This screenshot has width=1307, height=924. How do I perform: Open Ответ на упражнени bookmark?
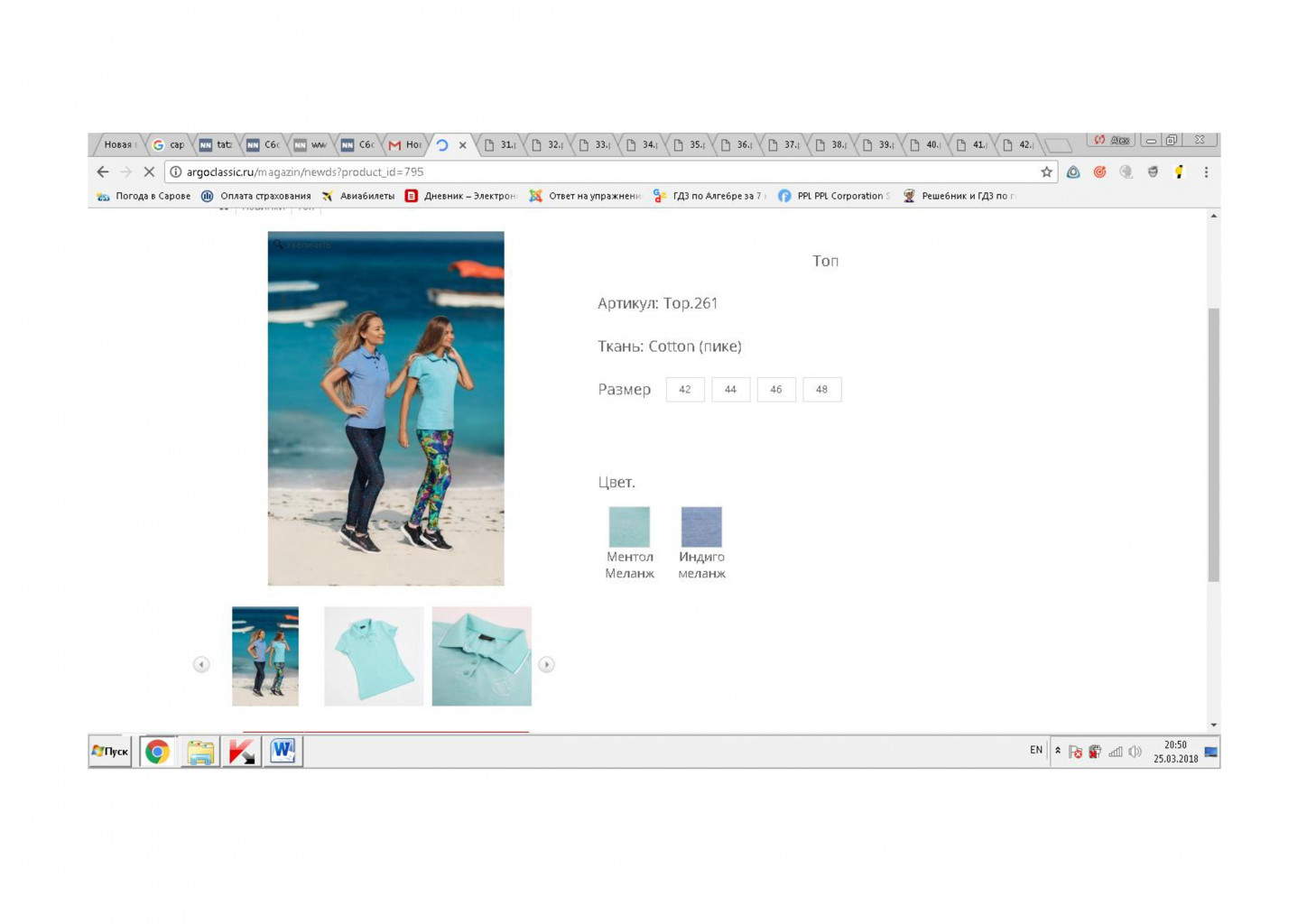pos(585,196)
